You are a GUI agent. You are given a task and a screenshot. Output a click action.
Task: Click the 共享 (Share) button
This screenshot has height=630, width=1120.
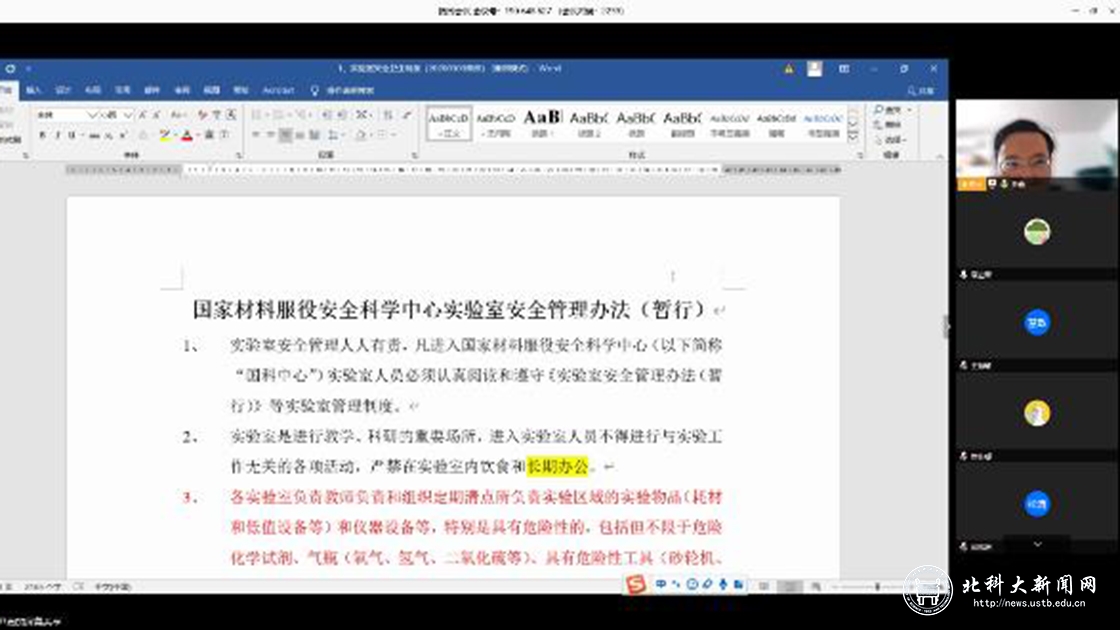[x=921, y=91]
